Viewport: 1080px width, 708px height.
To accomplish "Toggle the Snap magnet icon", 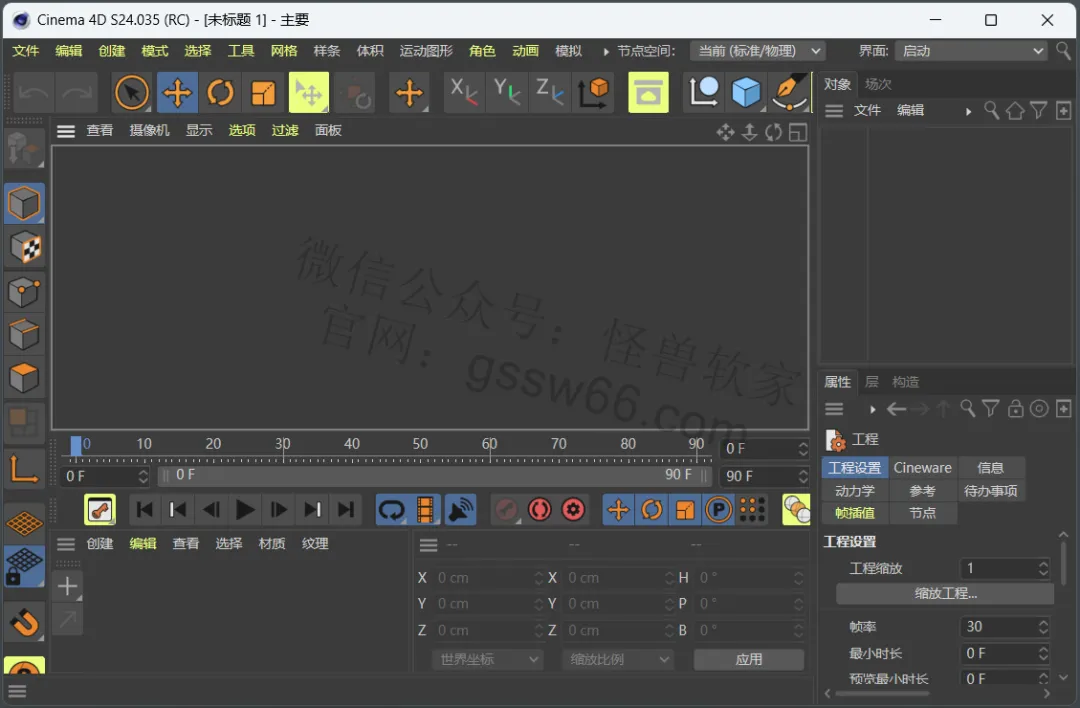I will 24,622.
